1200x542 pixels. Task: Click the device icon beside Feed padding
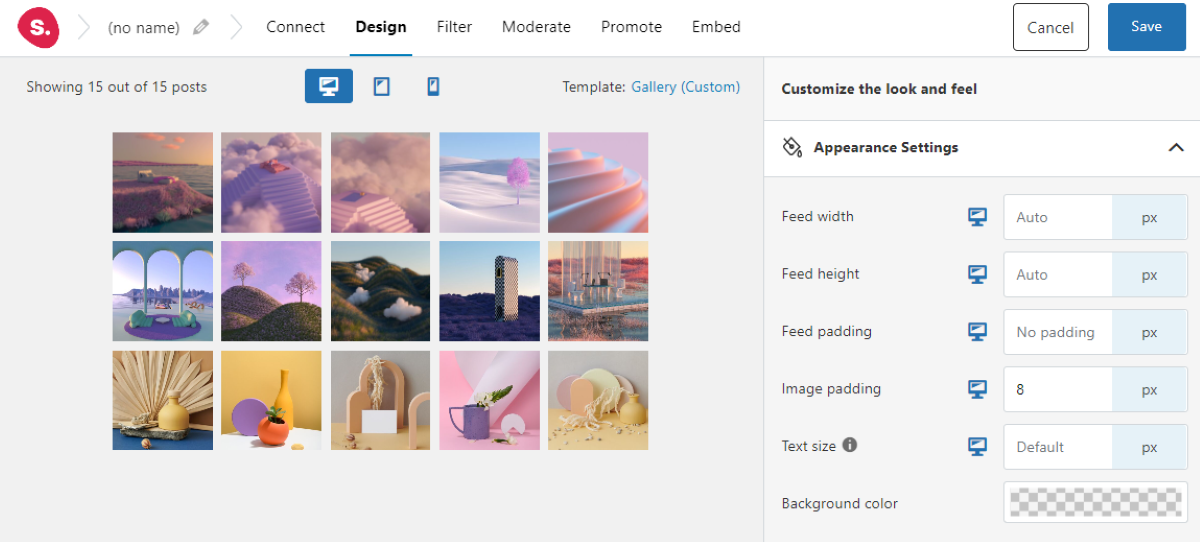(977, 332)
